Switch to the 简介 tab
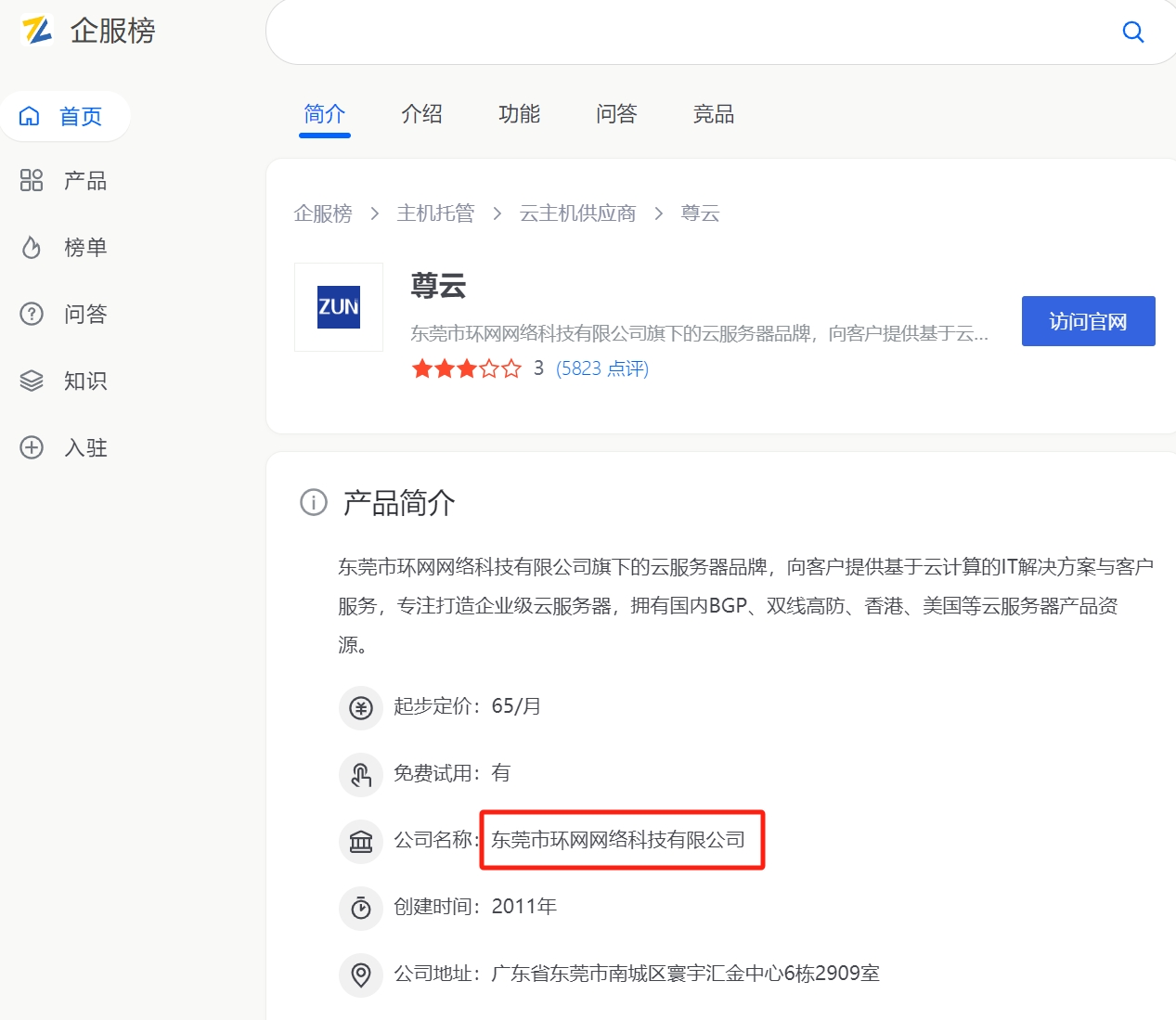 325,114
